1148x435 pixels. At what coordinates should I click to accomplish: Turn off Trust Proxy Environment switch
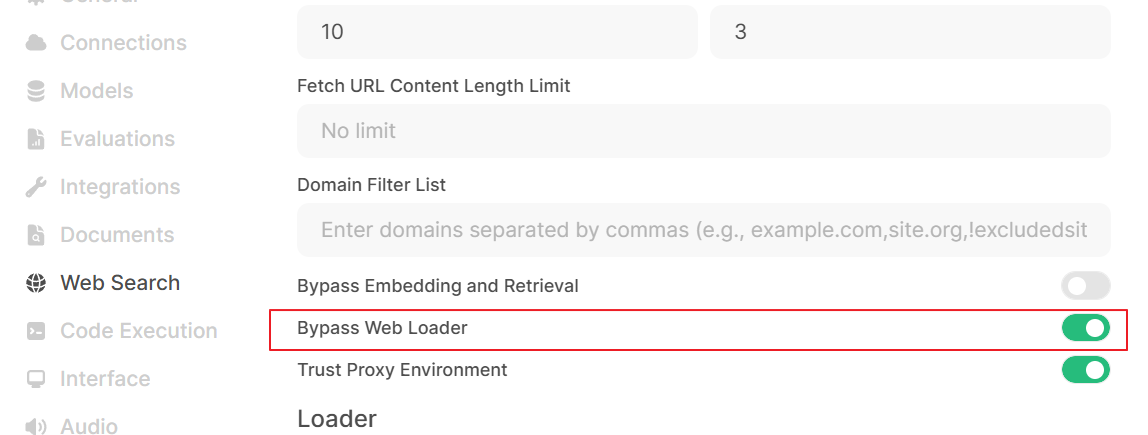click(1086, 370)
